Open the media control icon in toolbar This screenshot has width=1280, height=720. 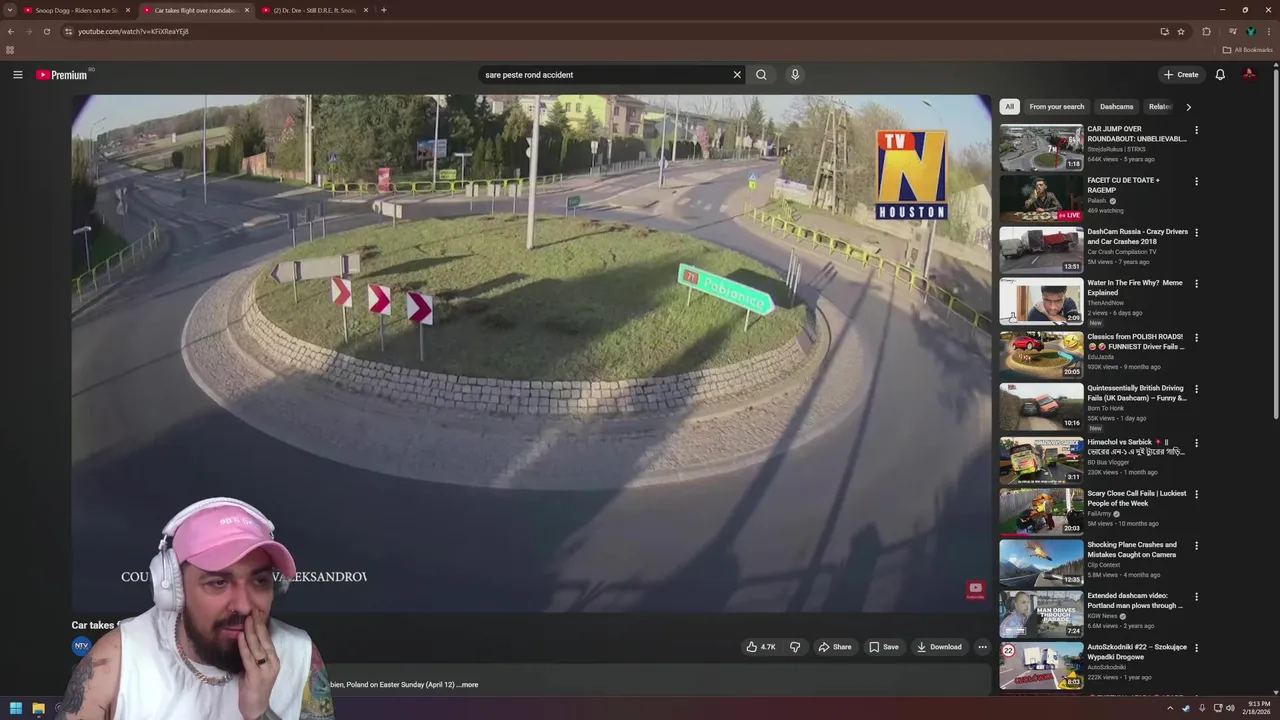(x=1233, y=31)
